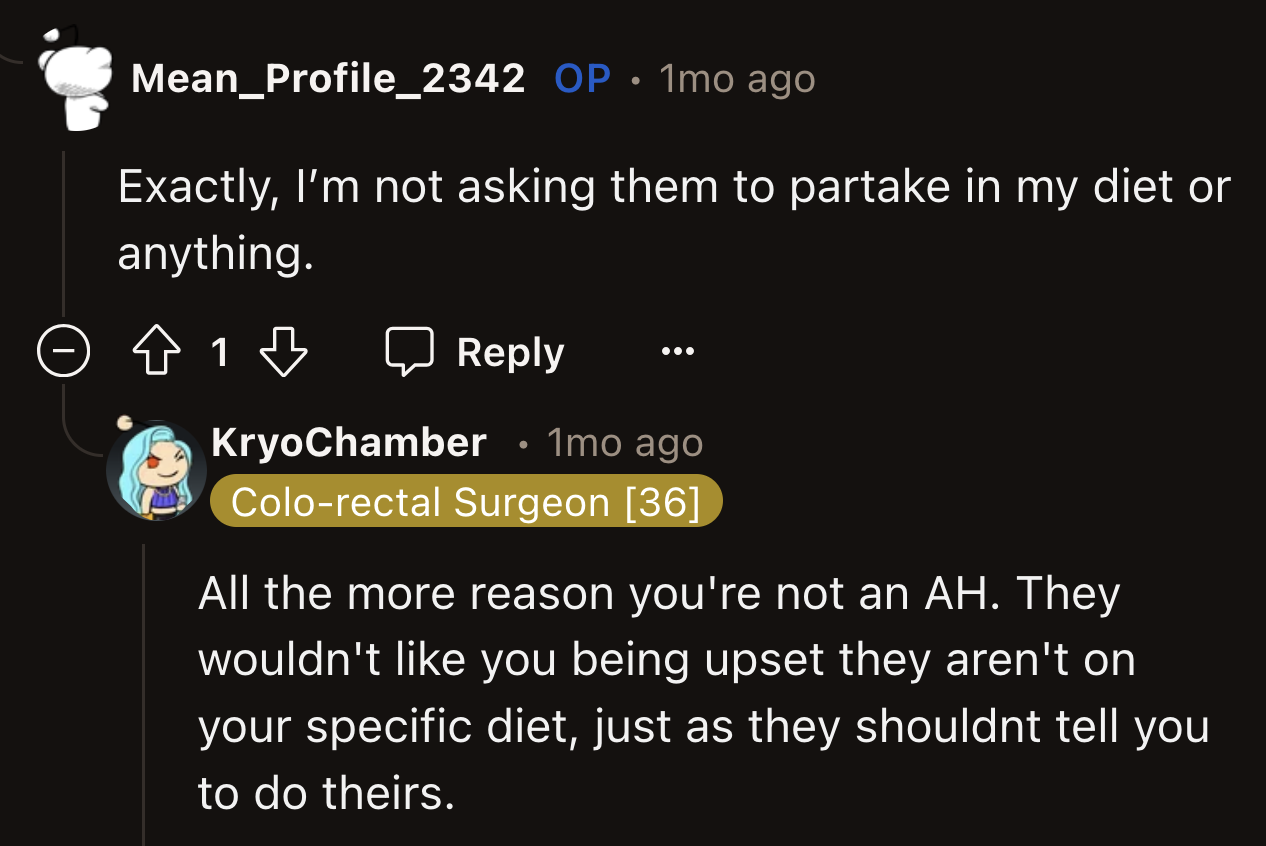The width and height of the screenshot is (1266, 846).
Task: Click the blue OP badge
Action: click(x=582, y=78)
